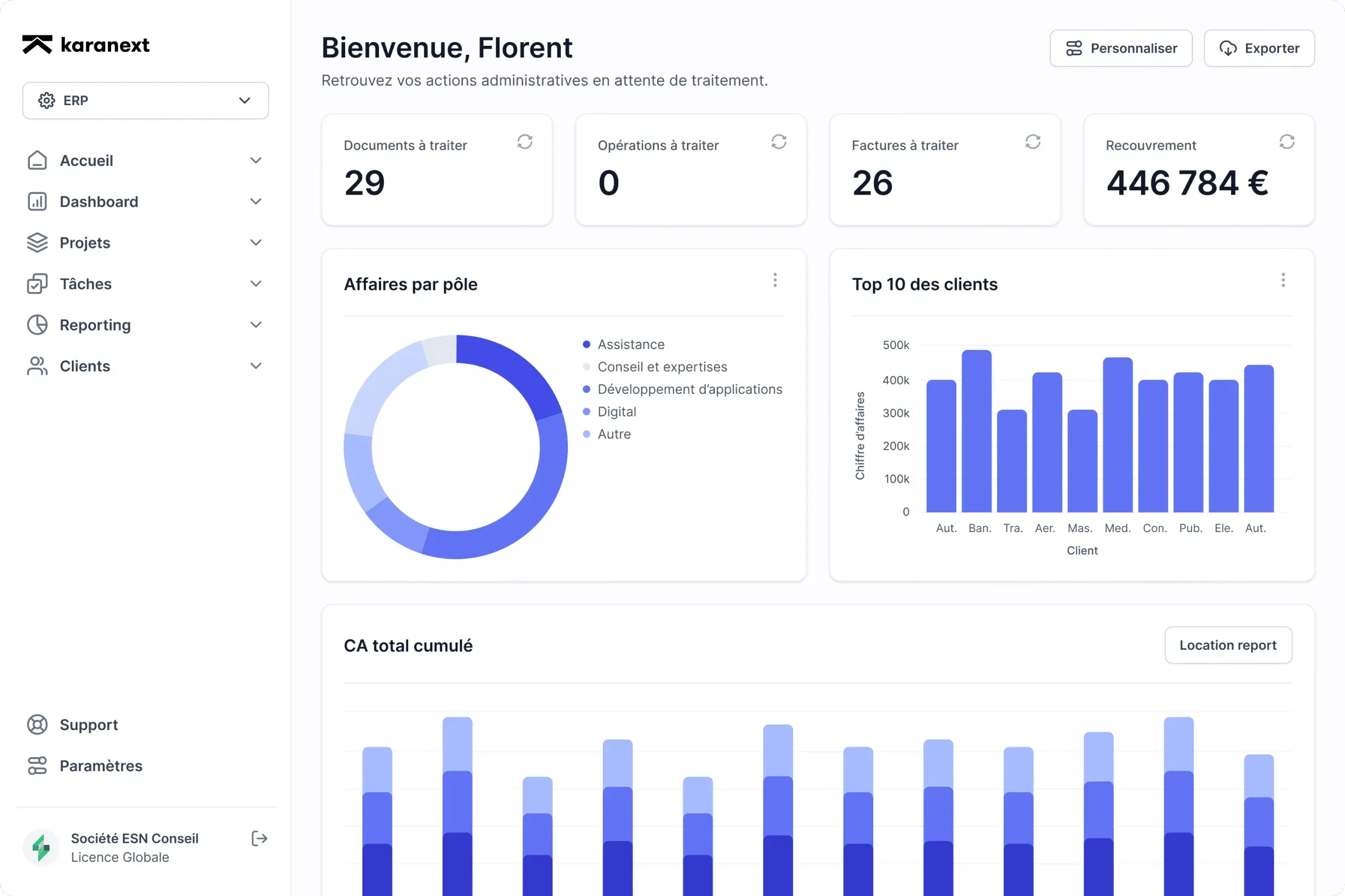The height and width of the screenshot is (896, 1345).
Task: Toggle the Digital legend series
Action: click(x=616, y=412)
